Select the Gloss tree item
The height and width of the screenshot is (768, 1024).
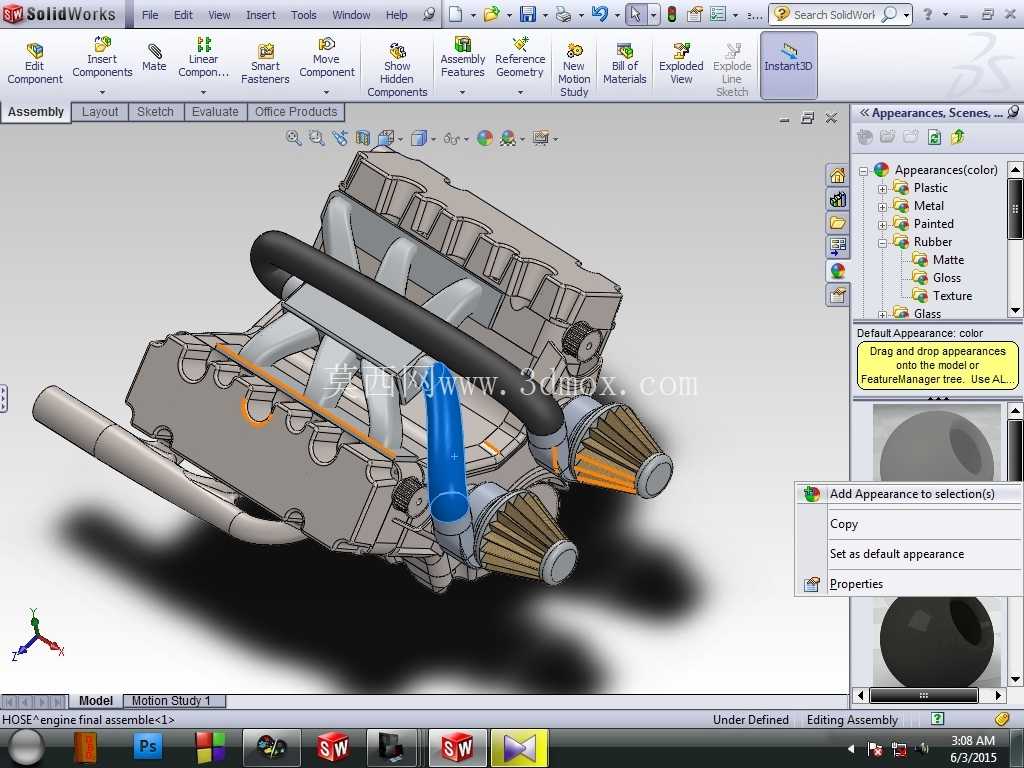[x=946, y=278]
